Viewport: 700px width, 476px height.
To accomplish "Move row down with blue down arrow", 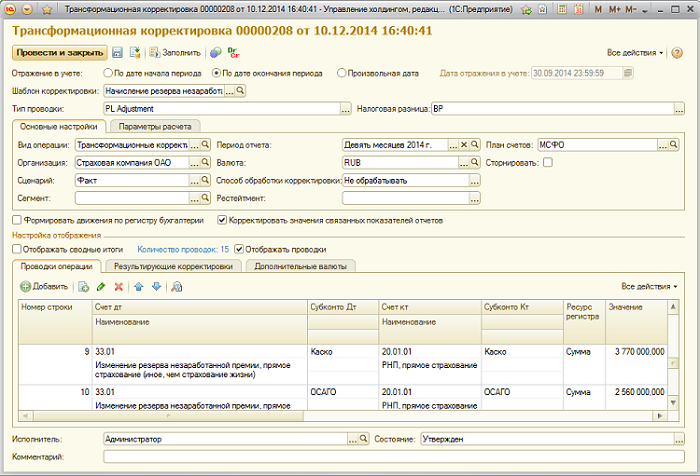I will (x=155, y=286).
